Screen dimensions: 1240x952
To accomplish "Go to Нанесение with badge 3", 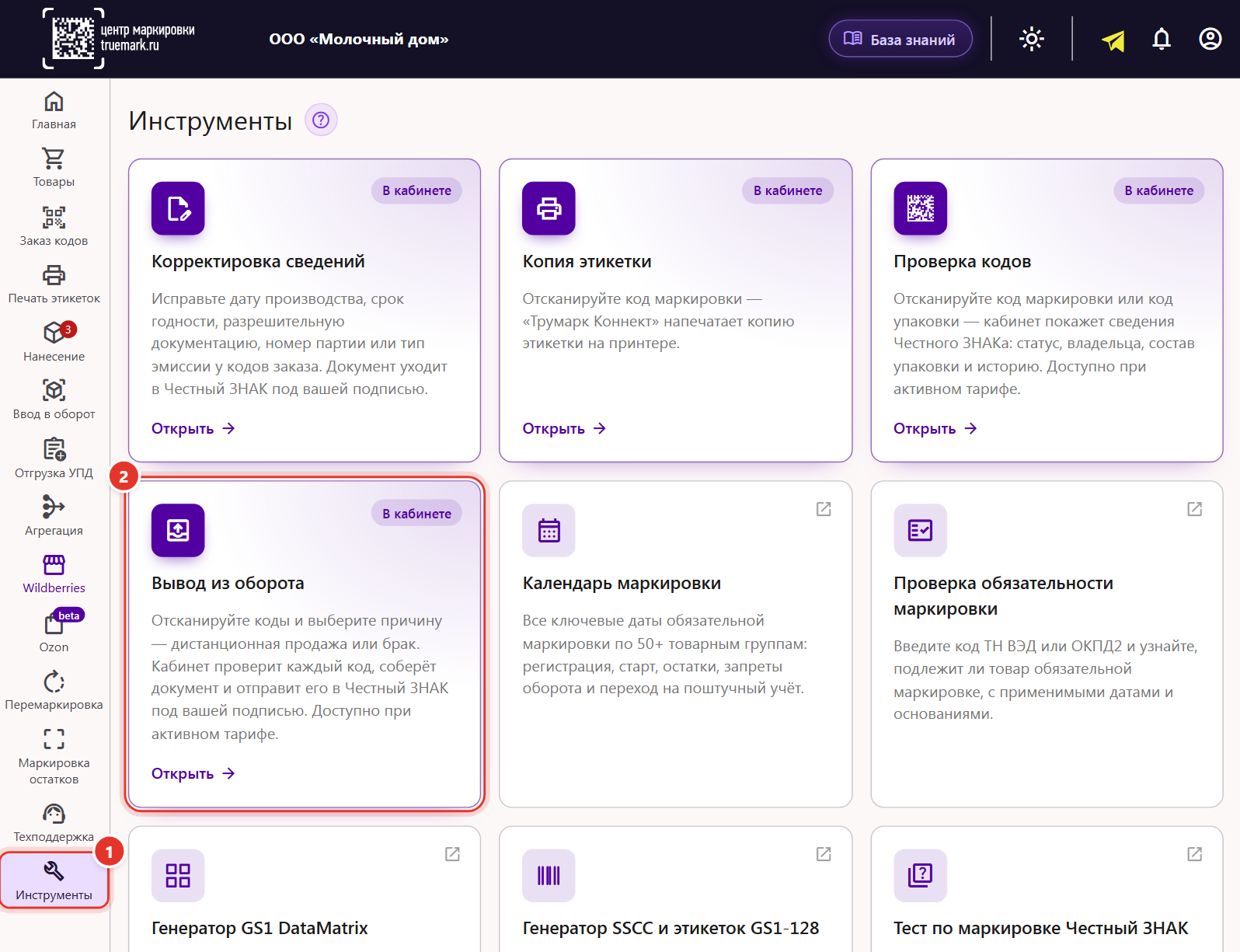I will coord(54,342).
